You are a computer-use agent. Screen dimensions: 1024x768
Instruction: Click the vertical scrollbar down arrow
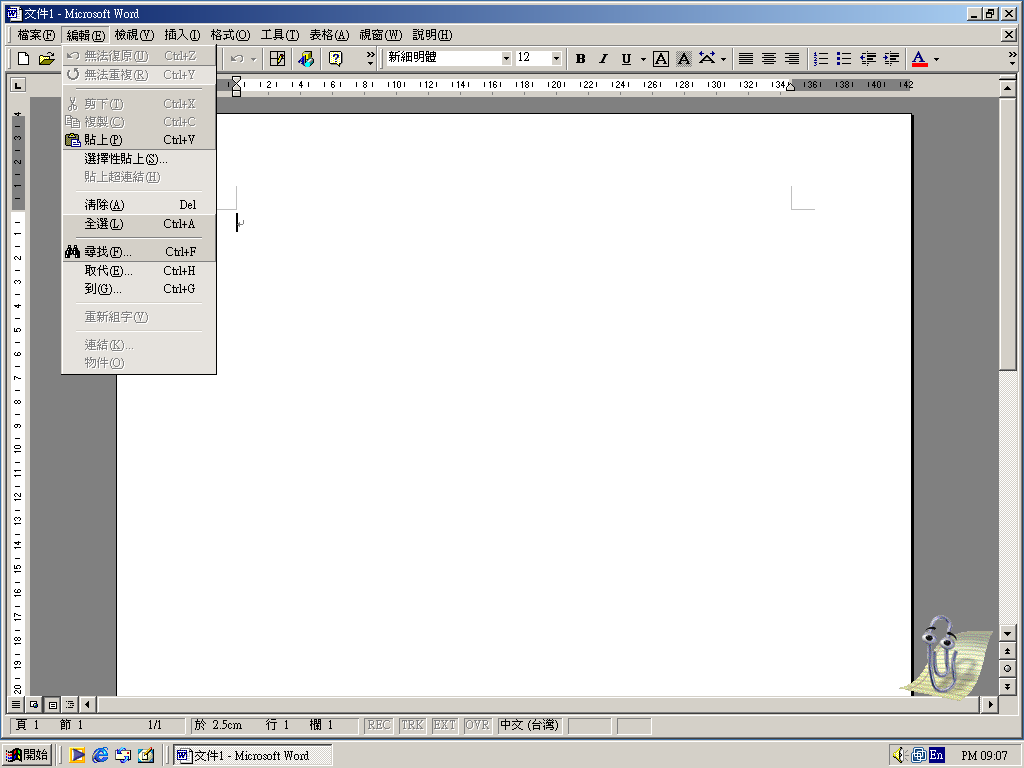(x=1008, y=633)
